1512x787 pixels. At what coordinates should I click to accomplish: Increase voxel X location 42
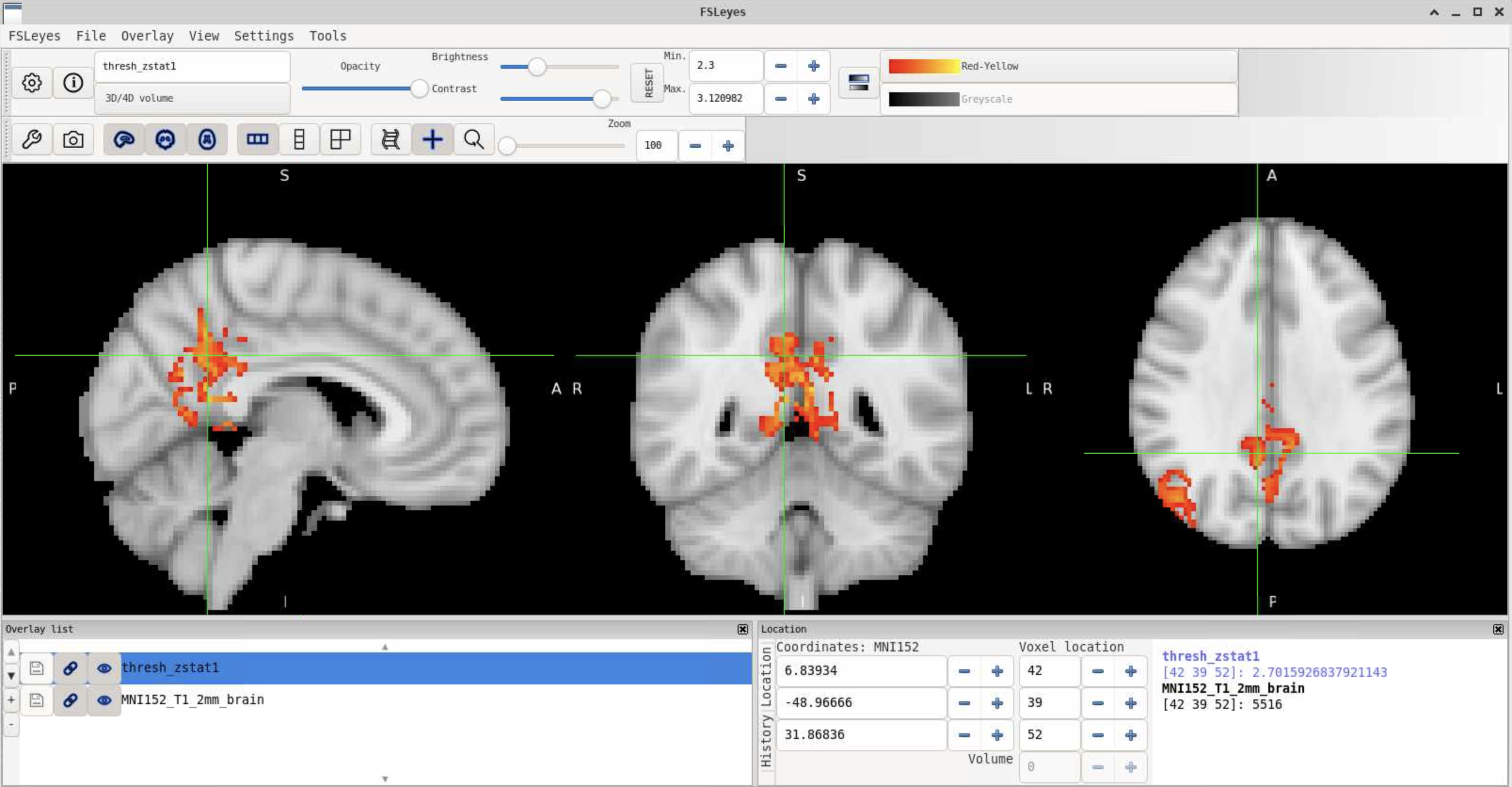1130,671
